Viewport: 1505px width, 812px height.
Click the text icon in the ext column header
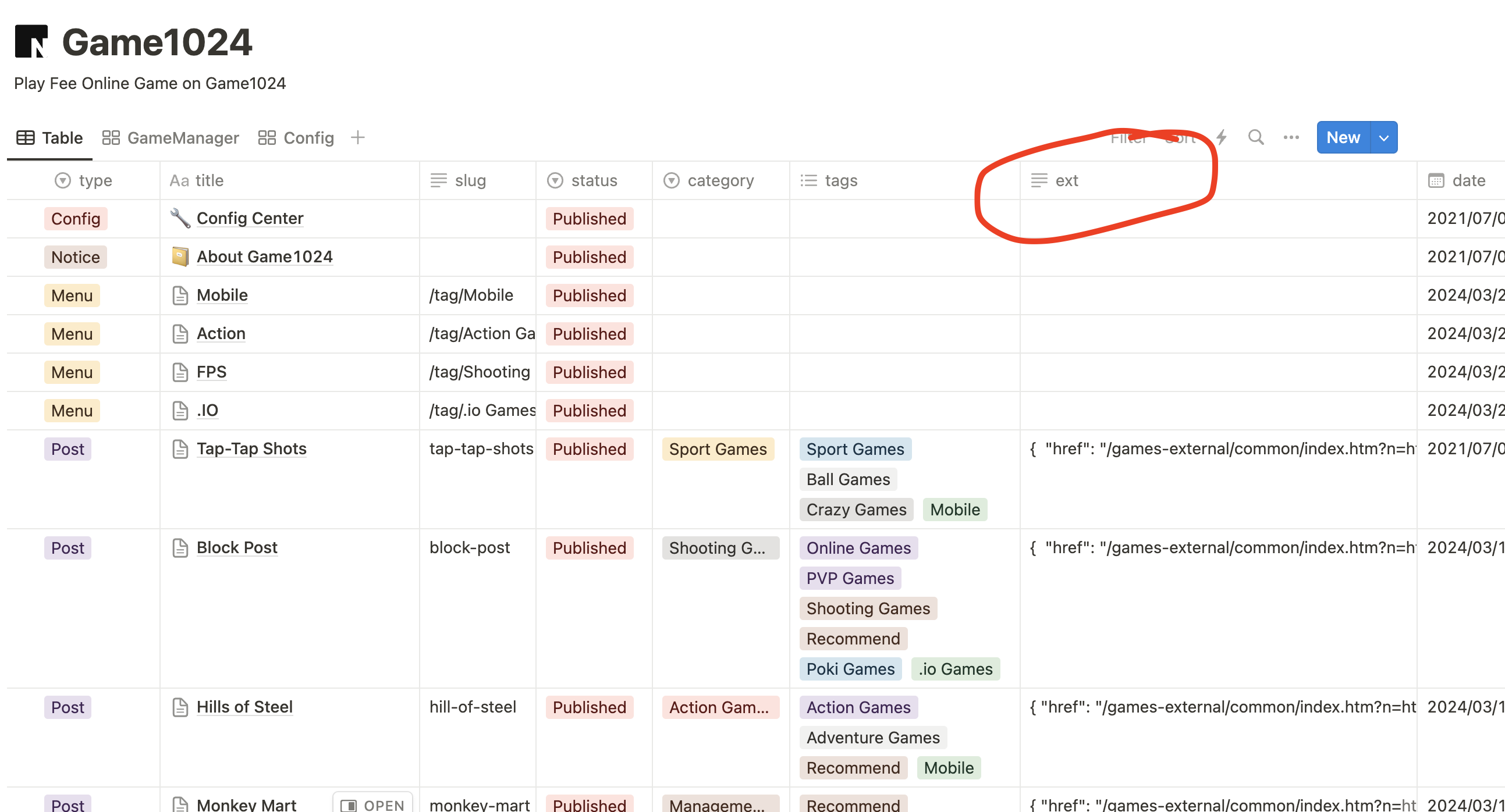(1039, 180)
